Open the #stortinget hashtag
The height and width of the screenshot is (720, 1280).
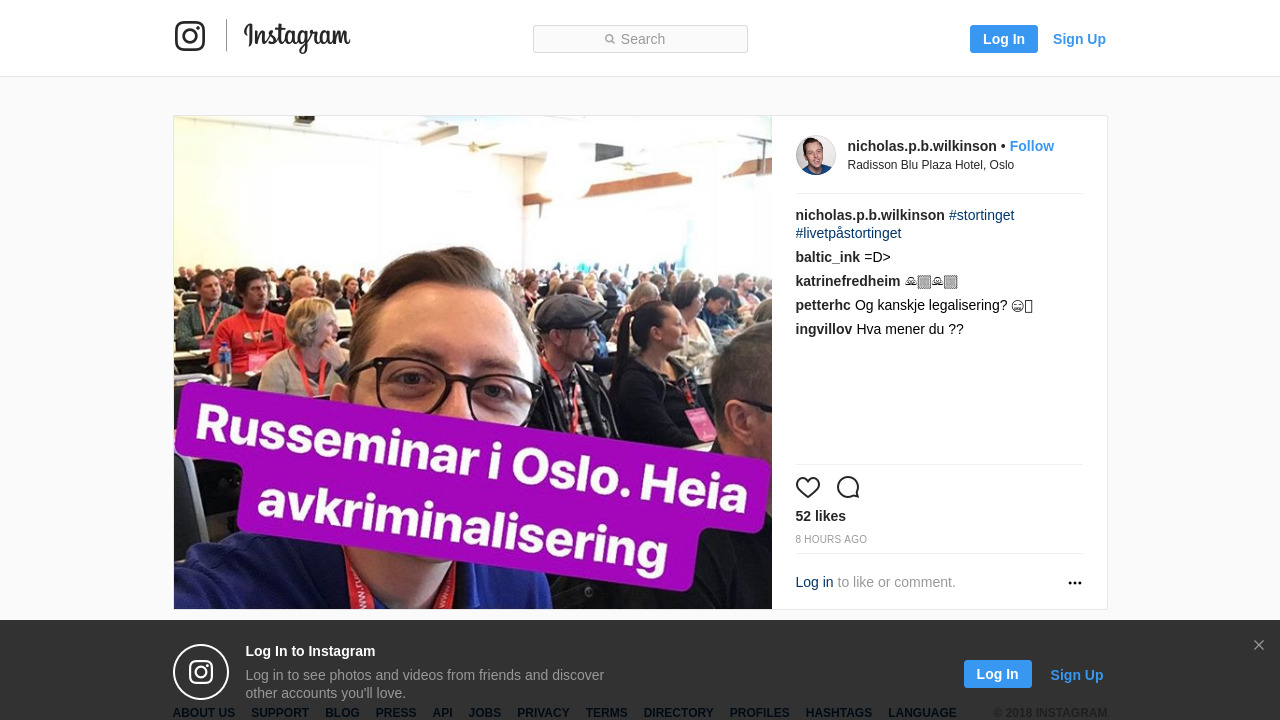tap(982, 215)
